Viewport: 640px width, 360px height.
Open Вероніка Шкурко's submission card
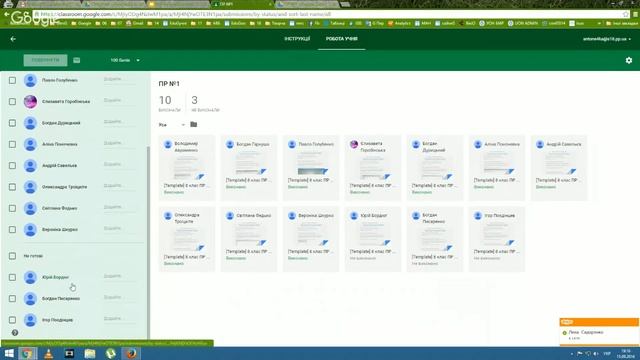pyautogui.click(x=311, y=239)
